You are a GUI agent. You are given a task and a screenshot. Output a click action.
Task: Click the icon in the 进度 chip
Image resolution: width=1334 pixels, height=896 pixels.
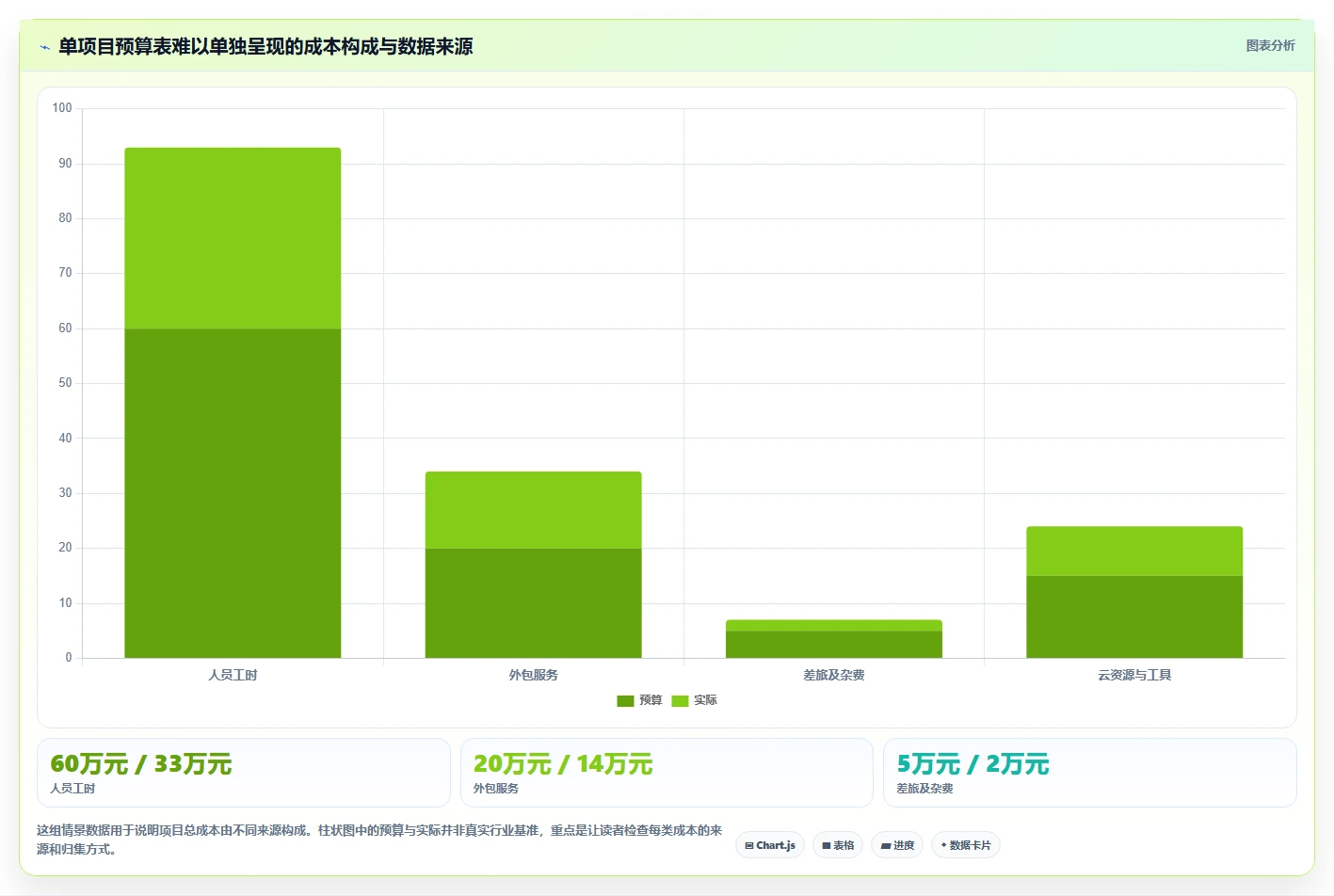(886, 846)
